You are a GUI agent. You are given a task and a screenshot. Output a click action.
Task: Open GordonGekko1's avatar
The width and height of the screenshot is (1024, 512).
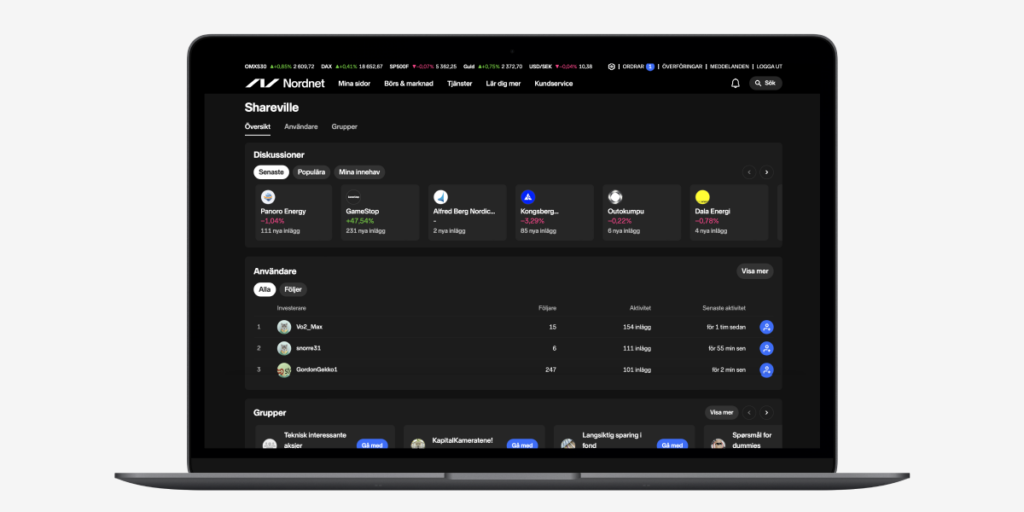point(284,370)
